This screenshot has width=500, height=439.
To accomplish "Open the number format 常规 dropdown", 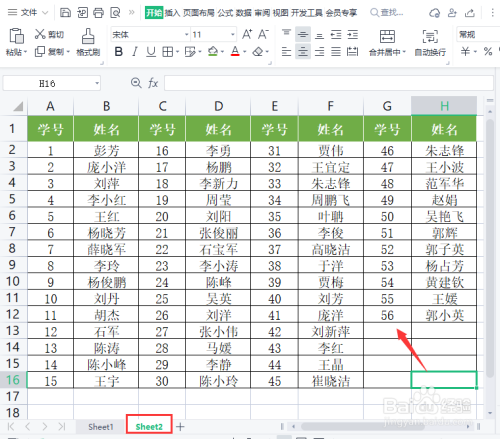I will pyautogui.click(x=478, y=34).
